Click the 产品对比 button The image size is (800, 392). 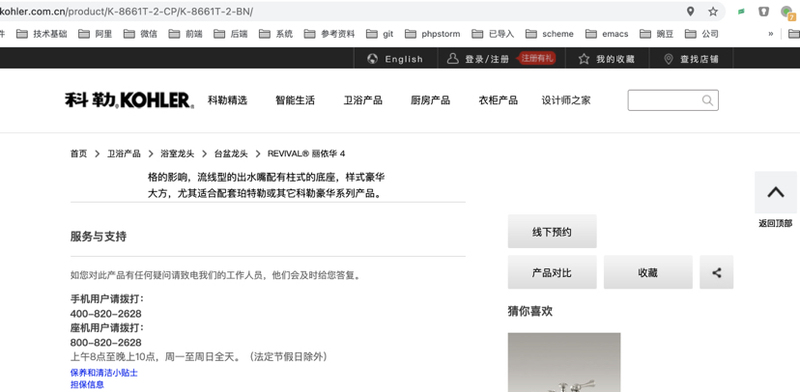click(552, 273)
